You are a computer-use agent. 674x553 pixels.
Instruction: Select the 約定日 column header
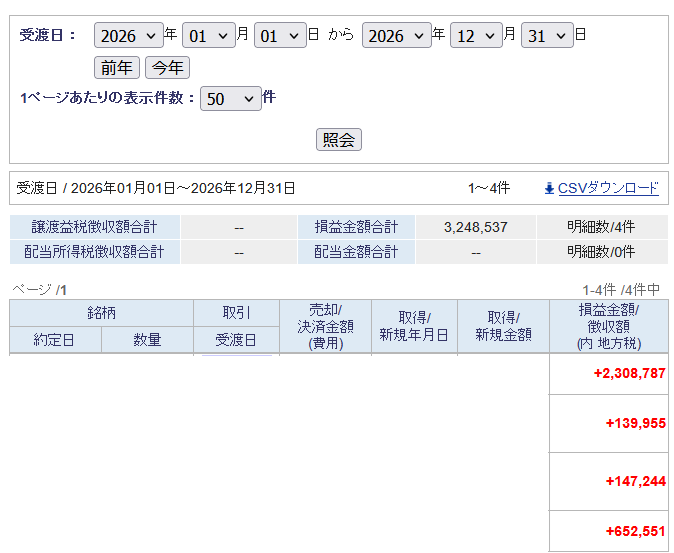pyautogui.click(x=55, y=339)
